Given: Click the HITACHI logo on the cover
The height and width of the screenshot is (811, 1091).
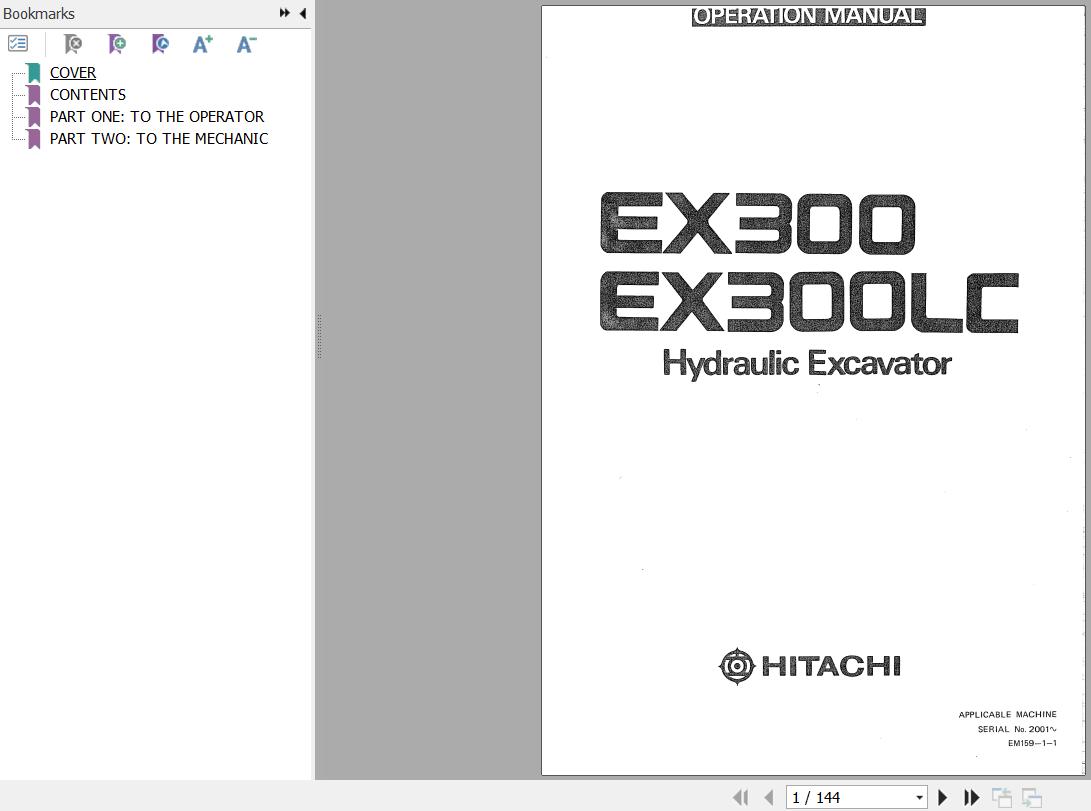Looking at the screenshot, I should (x=809, y=666).
